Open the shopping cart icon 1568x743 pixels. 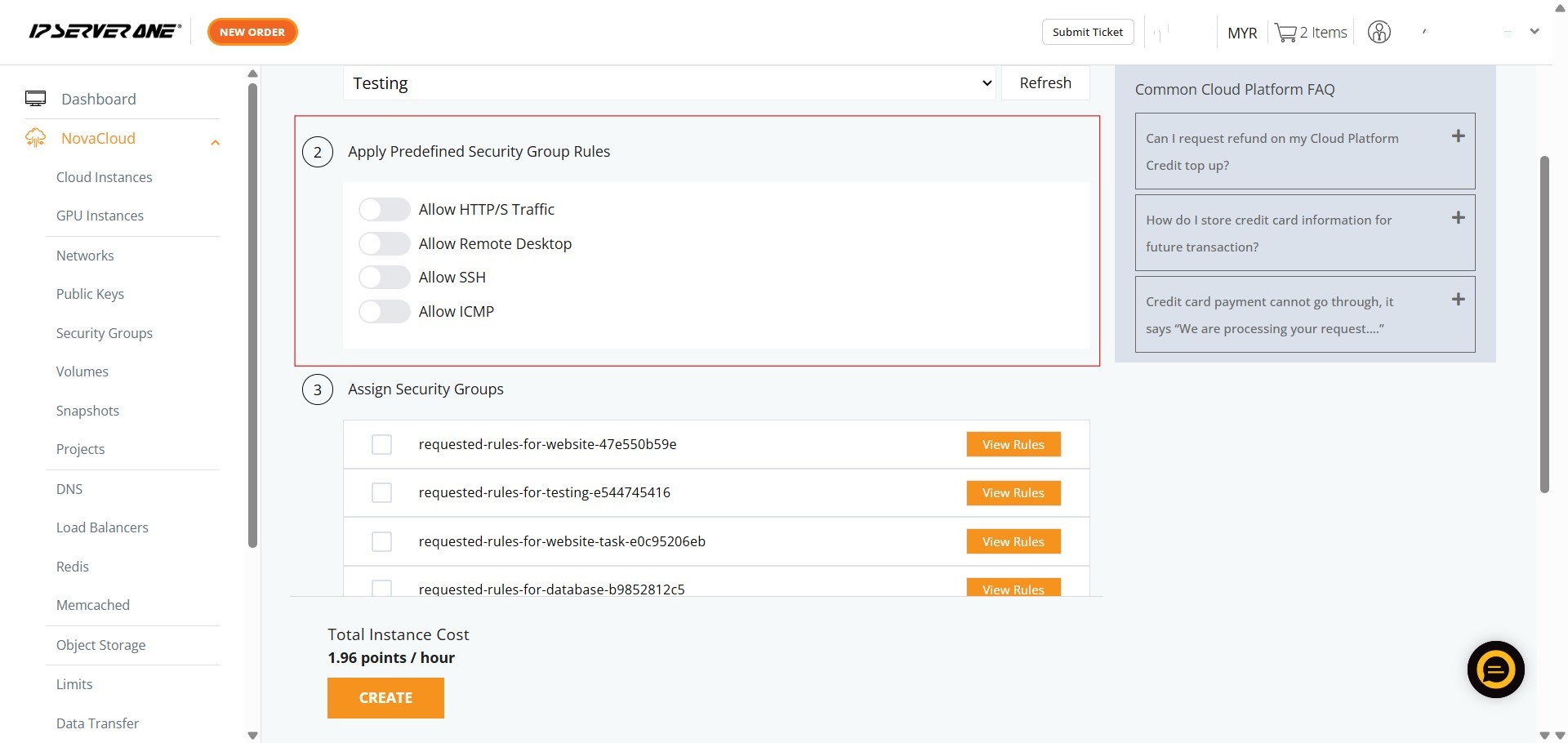pyautogui.click(x=1285, y=33)
